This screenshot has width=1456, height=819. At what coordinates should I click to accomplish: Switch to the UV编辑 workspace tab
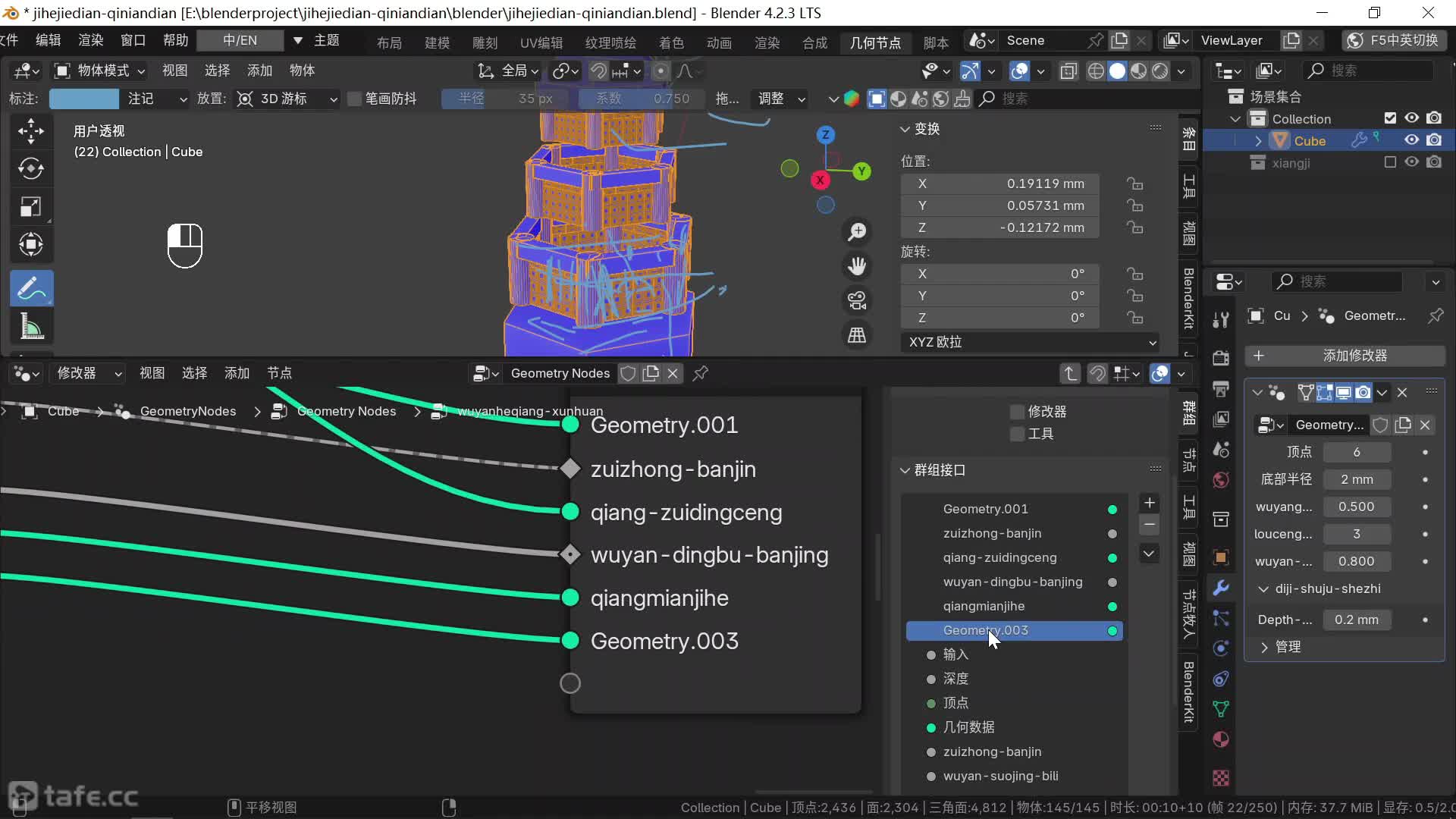point(541,42)
